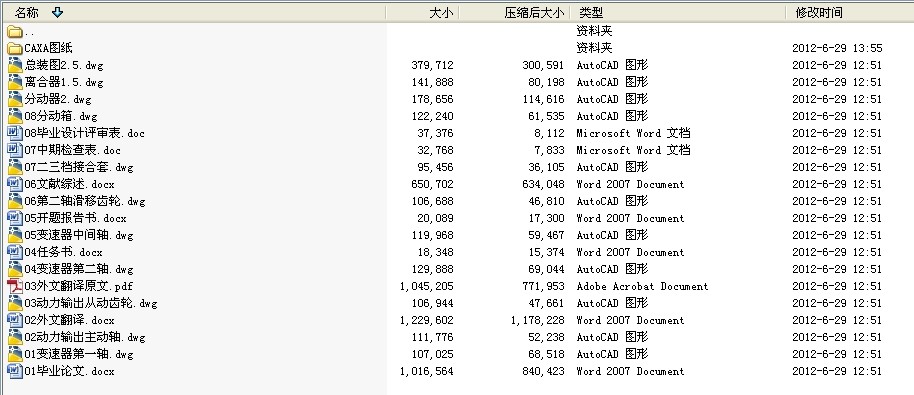Select the parent directory ".." folder icon
Image resolution: width=914 pixels, height=395 pixels.
(x=15, y=31)
